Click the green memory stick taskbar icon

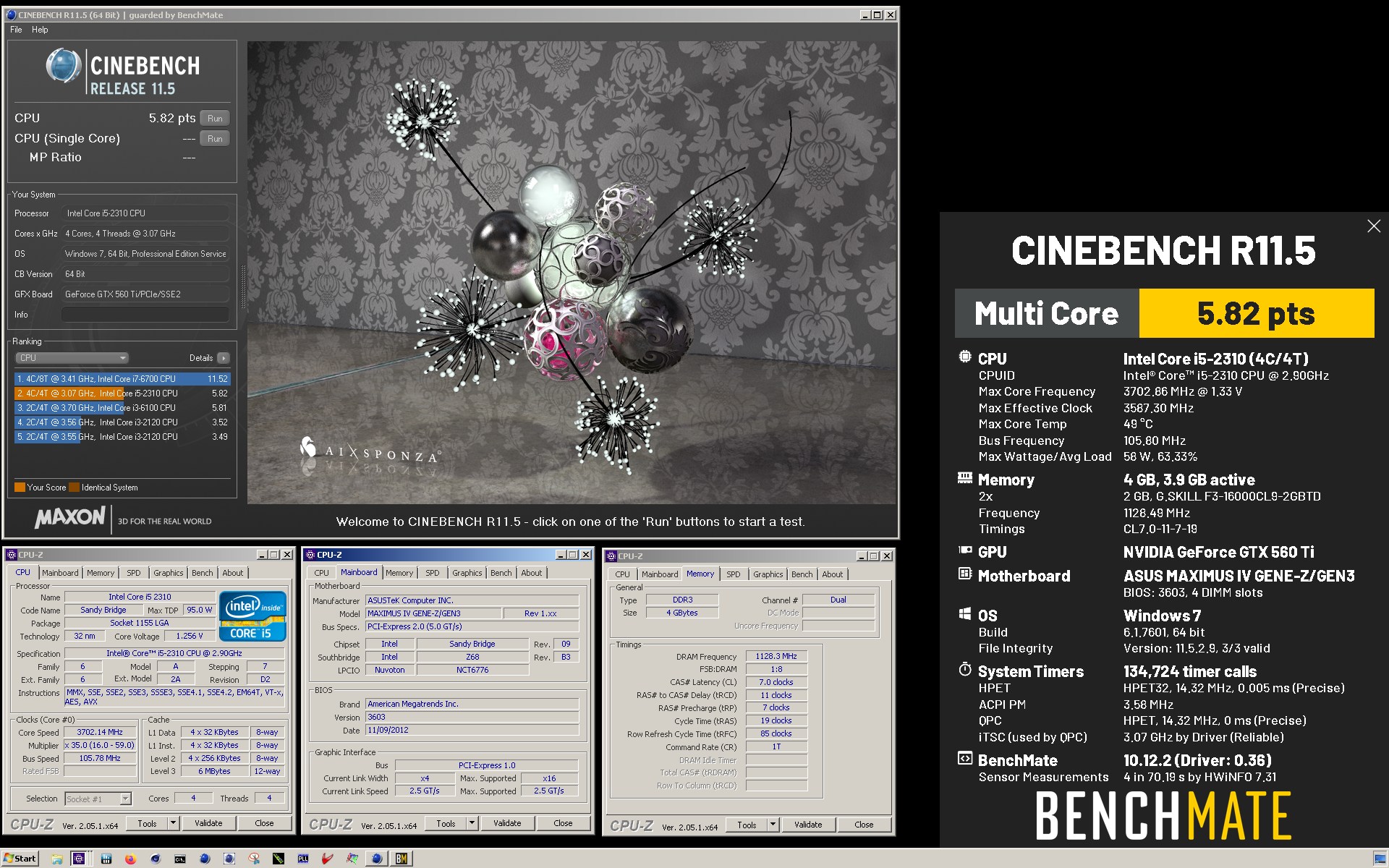279,859
